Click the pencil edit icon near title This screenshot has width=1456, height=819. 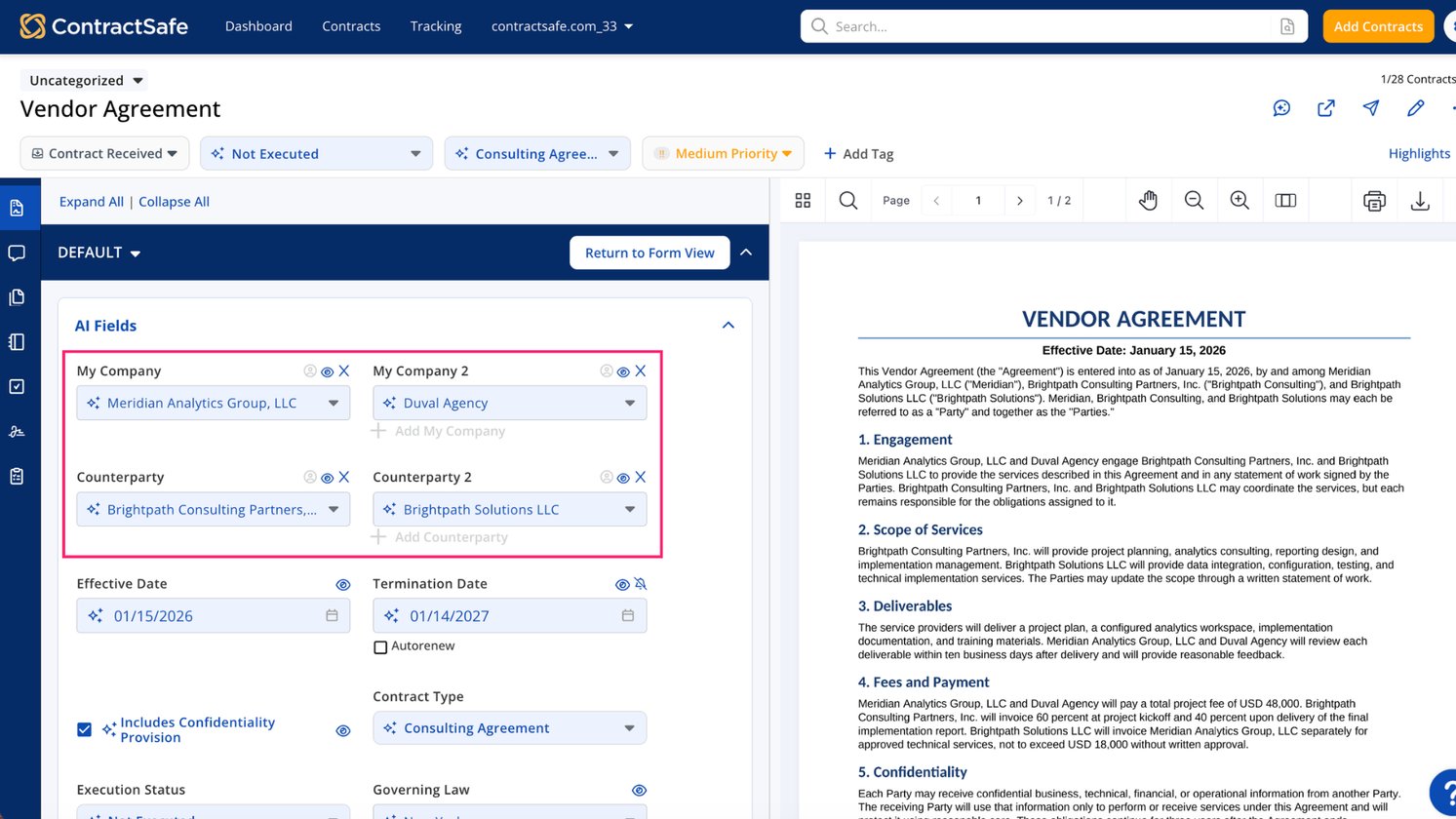1415,108
